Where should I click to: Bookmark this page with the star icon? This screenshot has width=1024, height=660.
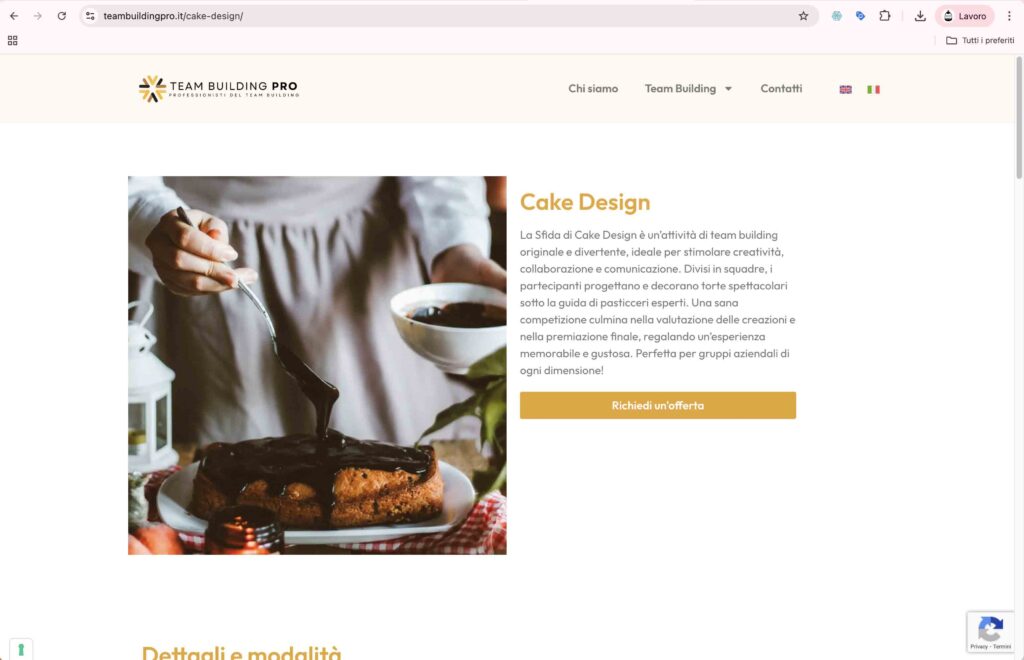803,16
